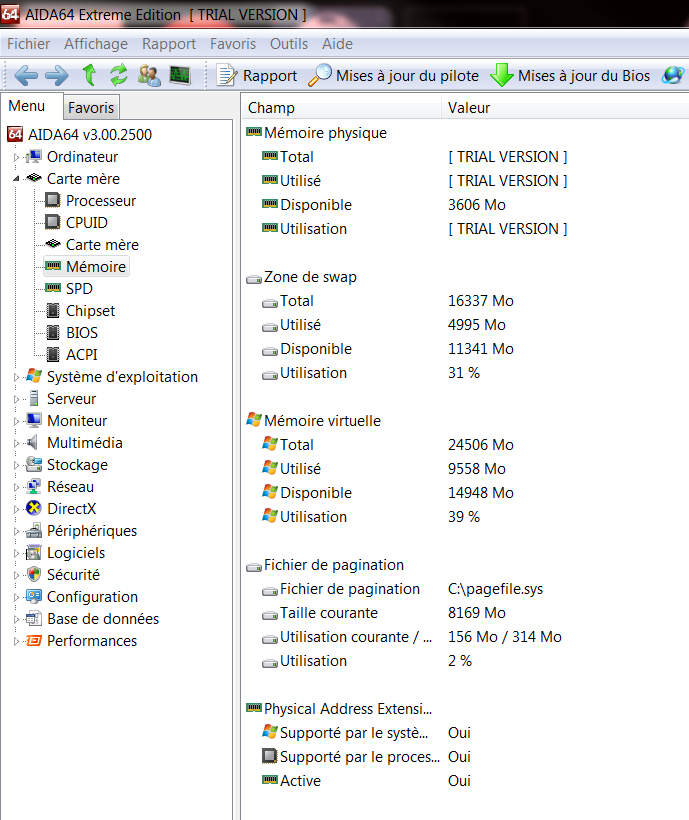
Task: Expand the Moniteur tree node
Action: click(x=16, y=421)
